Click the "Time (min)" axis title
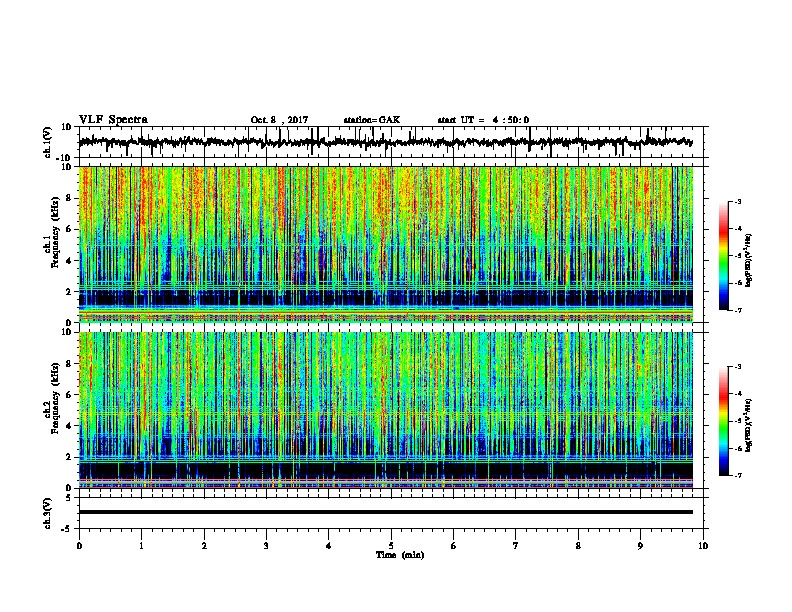The width and height of the screenshot is (792, 612). point(400,555)
